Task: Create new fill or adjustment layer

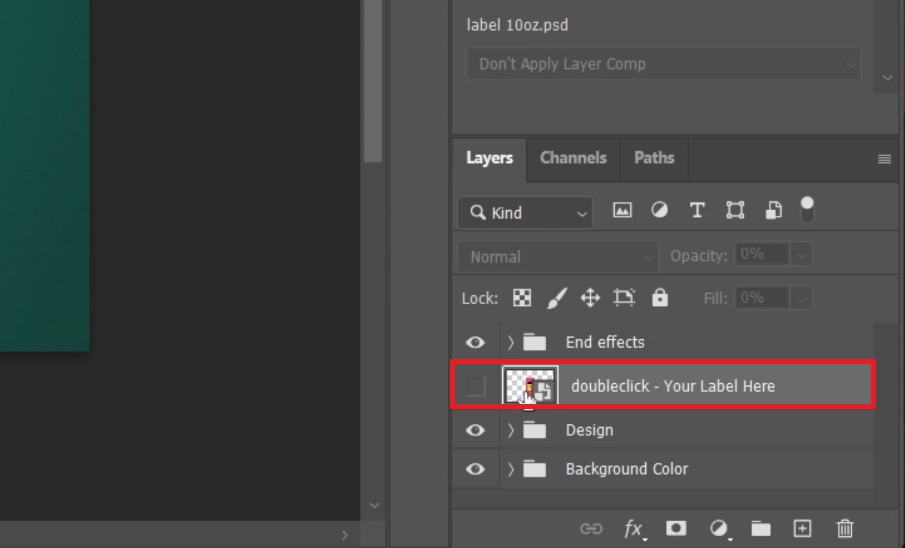Action: coord(719,528)
